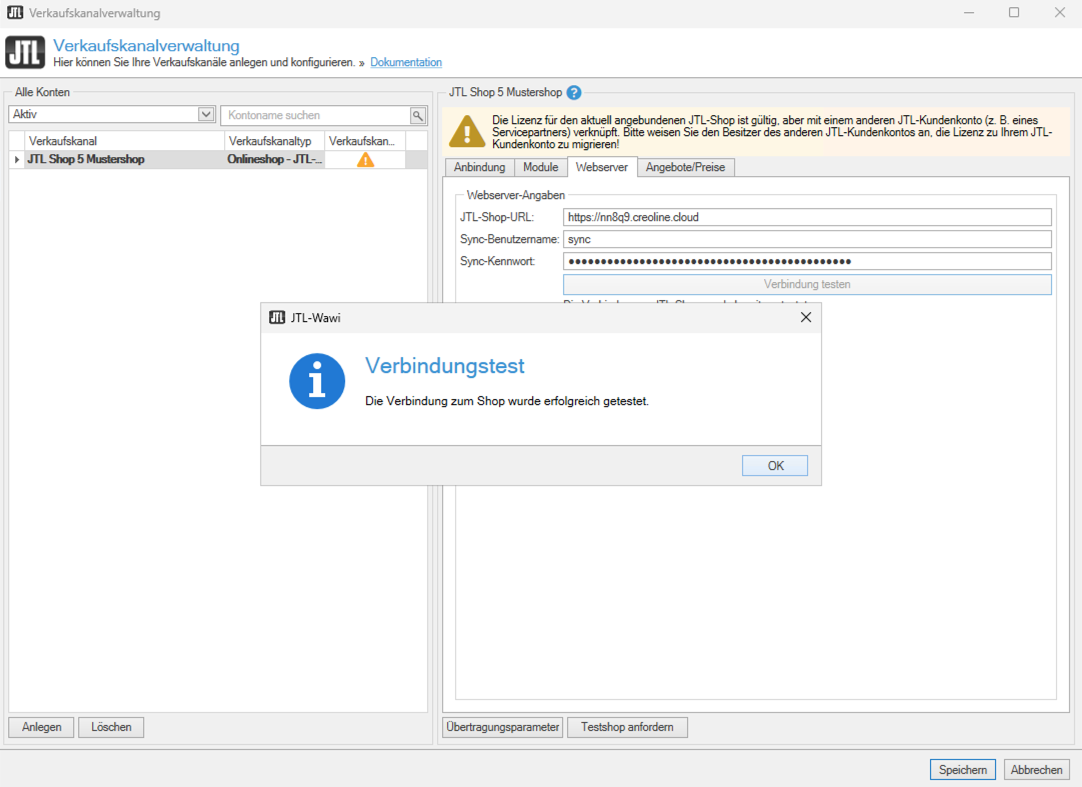Click the Sync-Benutzername field
This screenshot has width=1082, height=787.
tap(807, 240)
